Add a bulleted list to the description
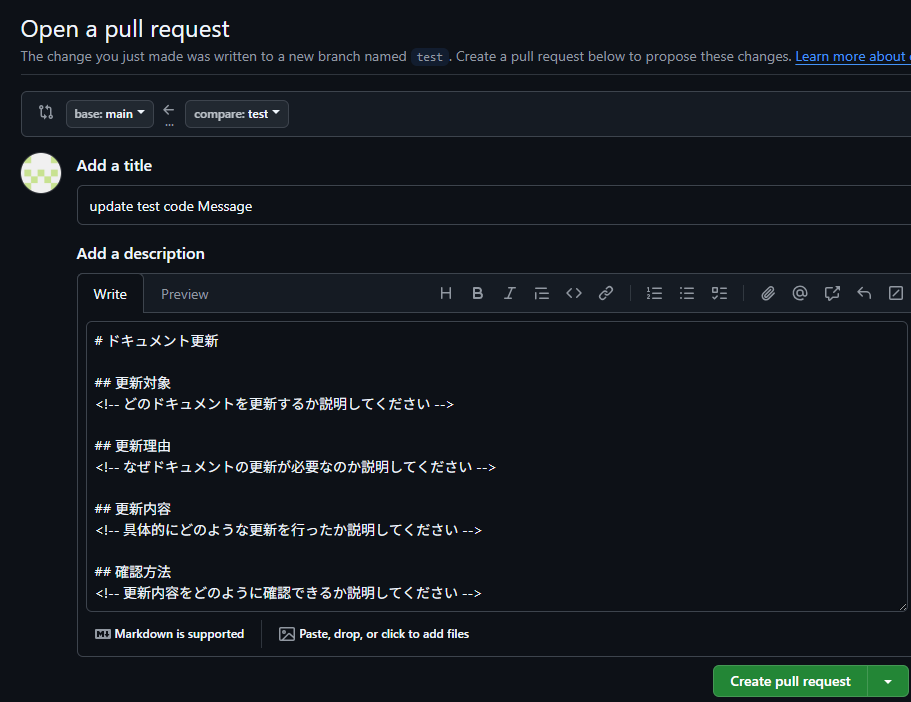The width and height of the screenshot is (911, 702). pyautogui.click(x=687, y=293)
